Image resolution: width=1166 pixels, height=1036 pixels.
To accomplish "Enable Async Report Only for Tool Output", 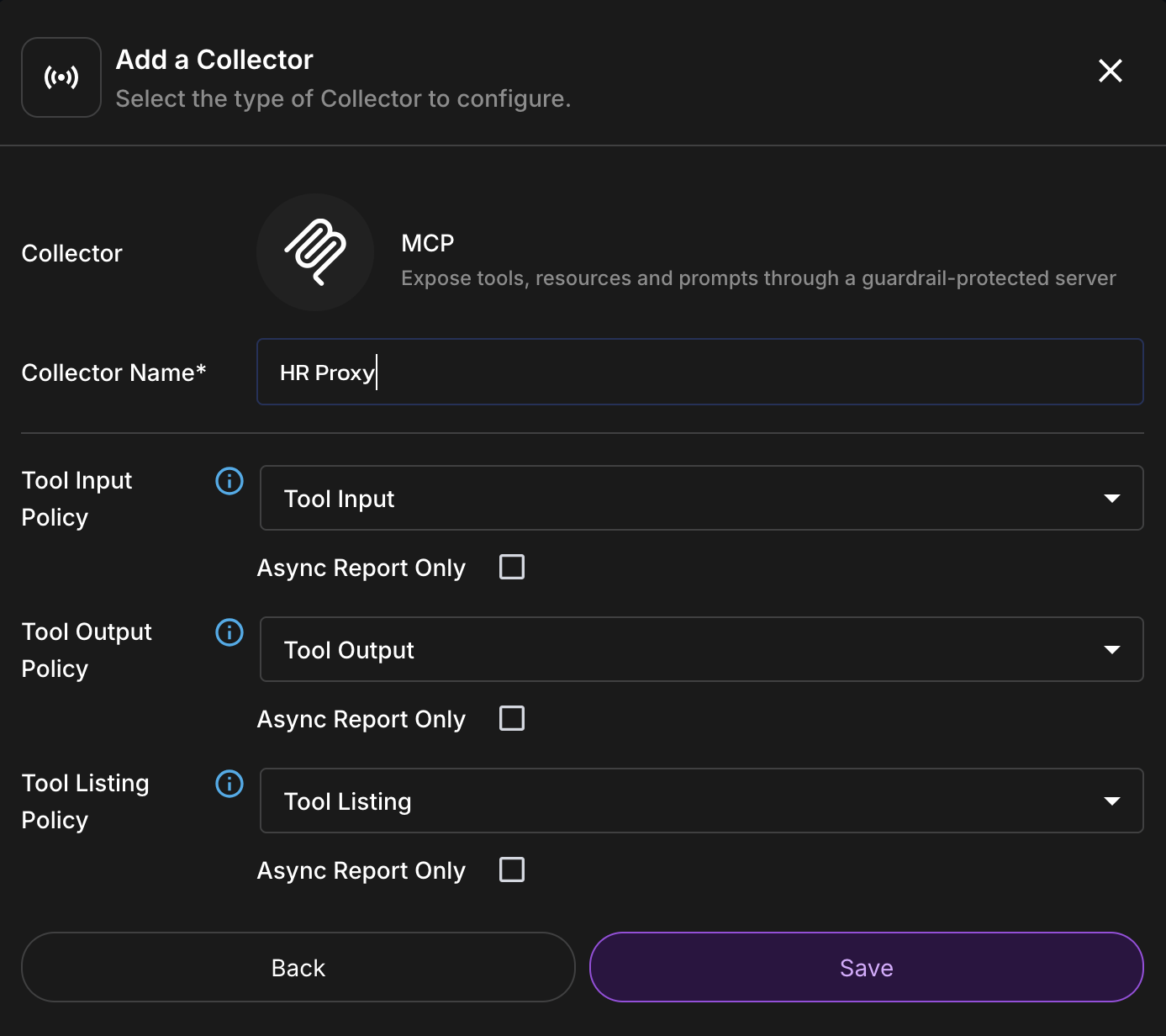I will pos(512,718).
